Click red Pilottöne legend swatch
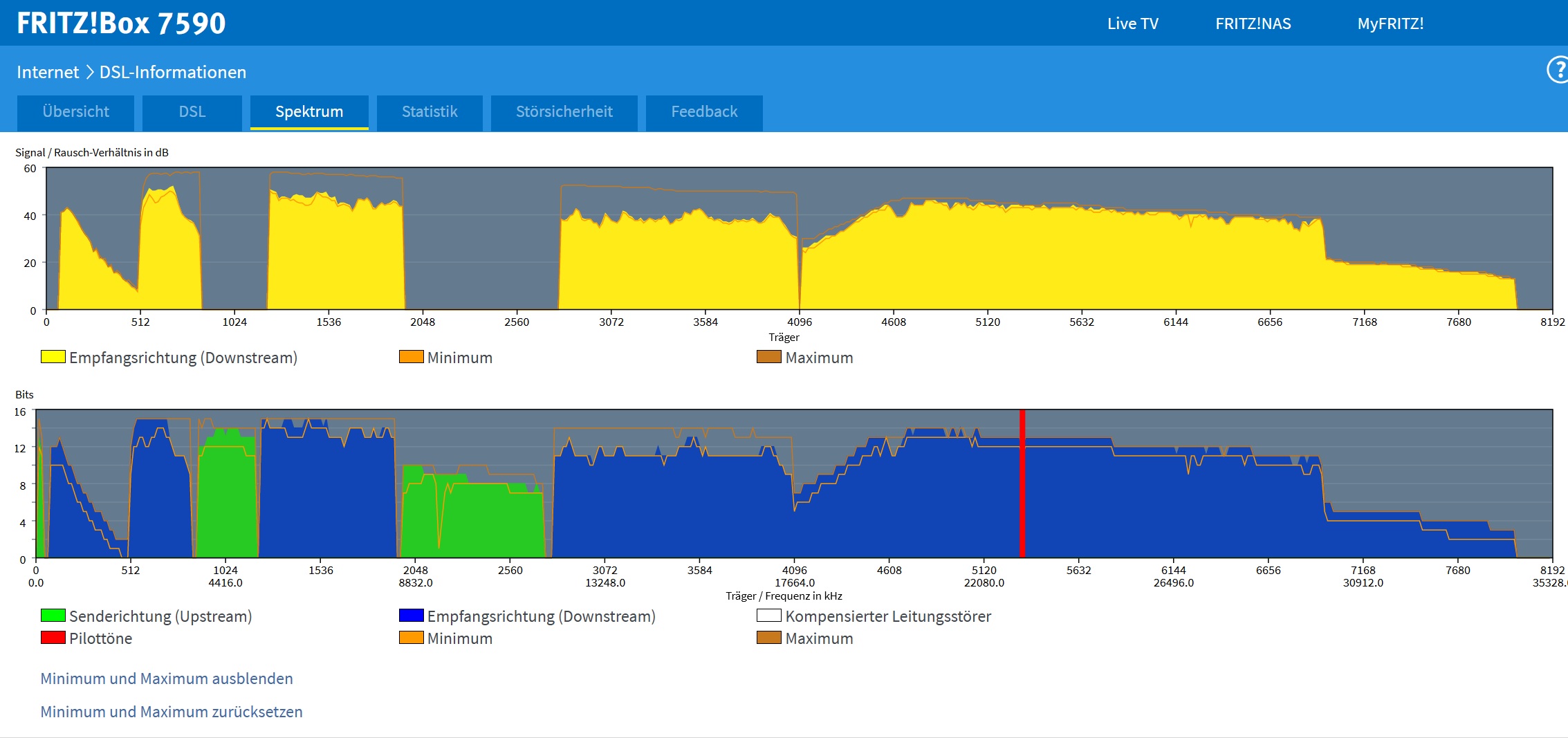This screenshot has height=738, width=1568. [53, 638]
